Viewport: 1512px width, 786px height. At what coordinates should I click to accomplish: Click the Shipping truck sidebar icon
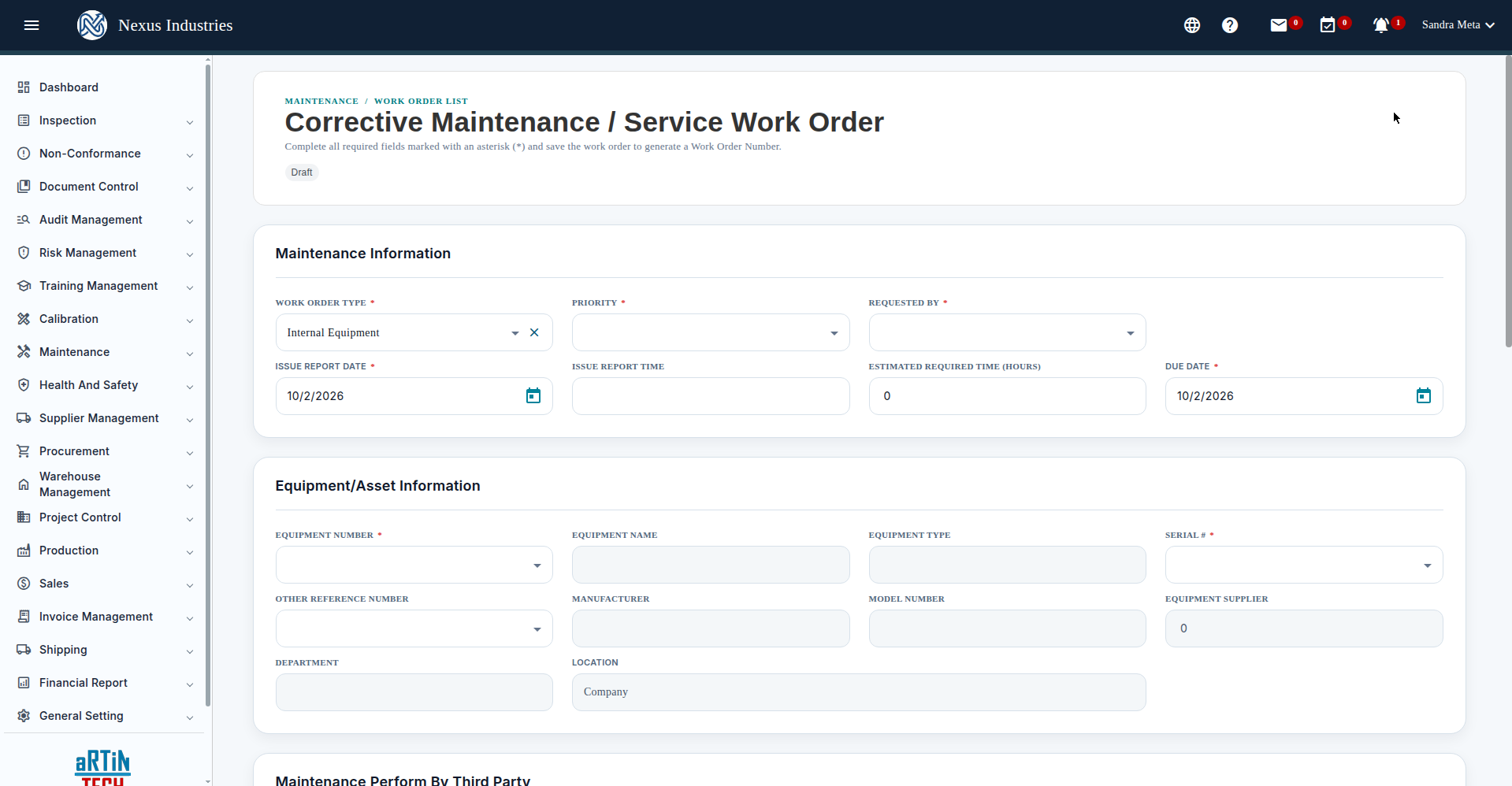click(x=24, y=650)
